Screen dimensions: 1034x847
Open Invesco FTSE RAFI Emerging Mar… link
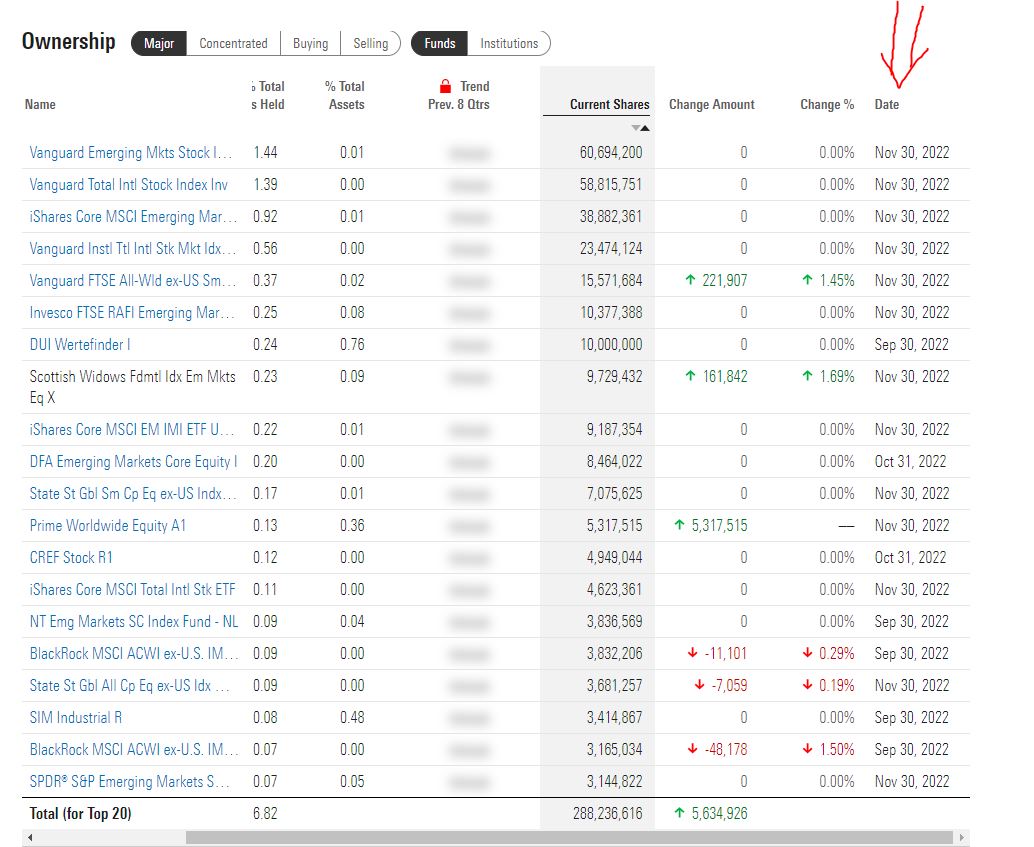(132, 313)
